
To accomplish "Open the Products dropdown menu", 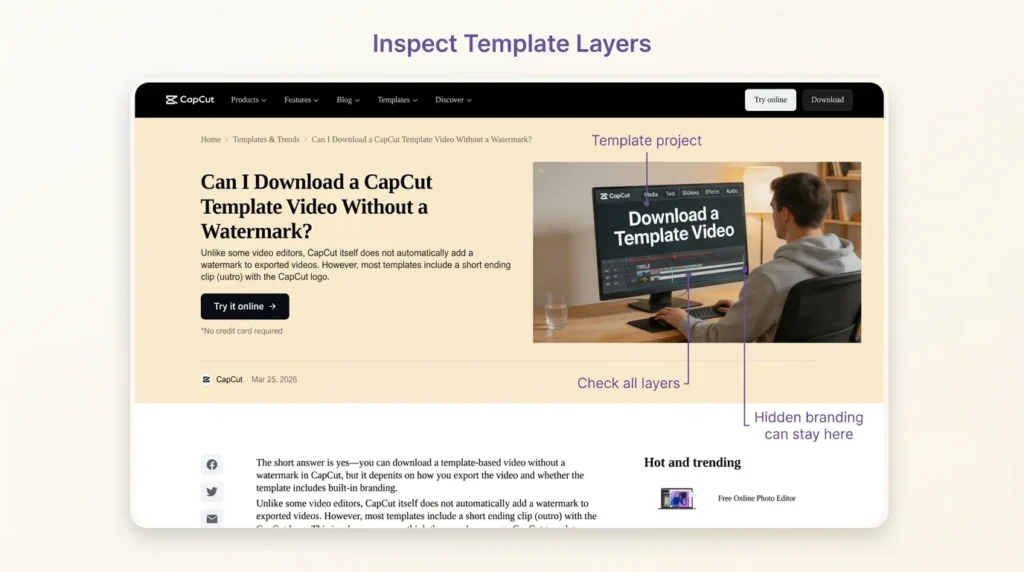I will tap(248, 100).
